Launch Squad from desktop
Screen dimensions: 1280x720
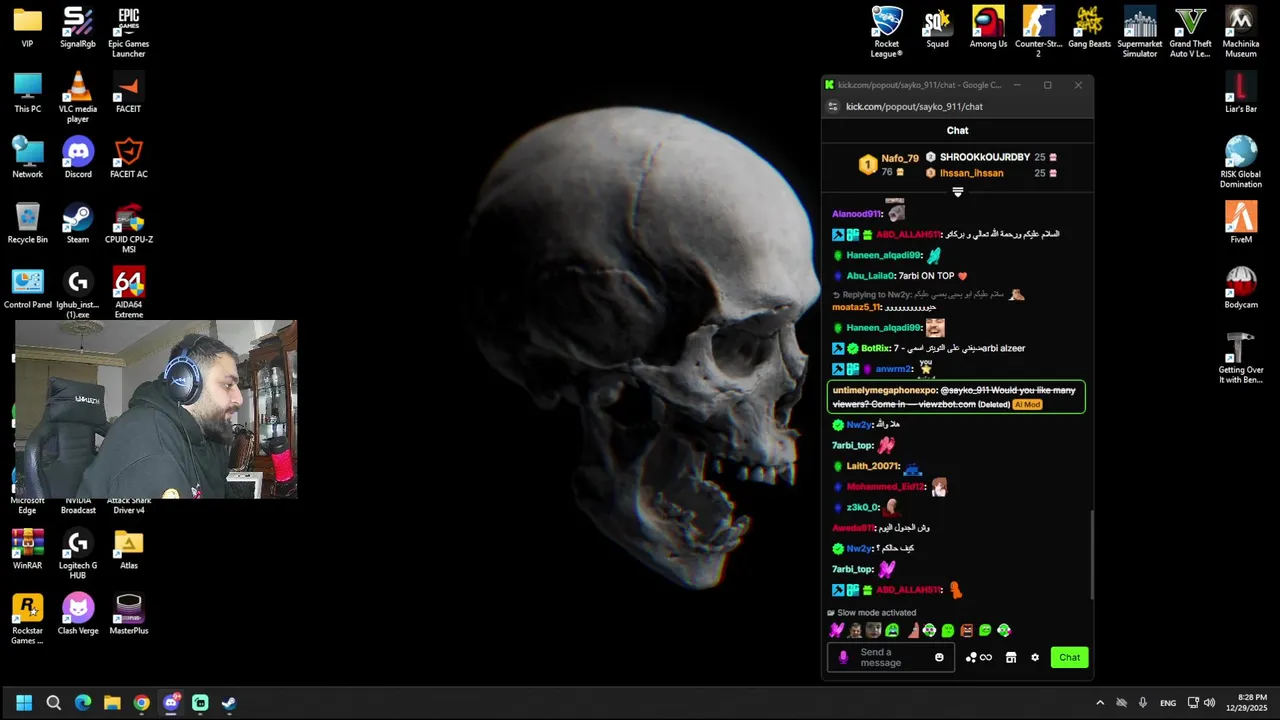click(x=937, y=26)
